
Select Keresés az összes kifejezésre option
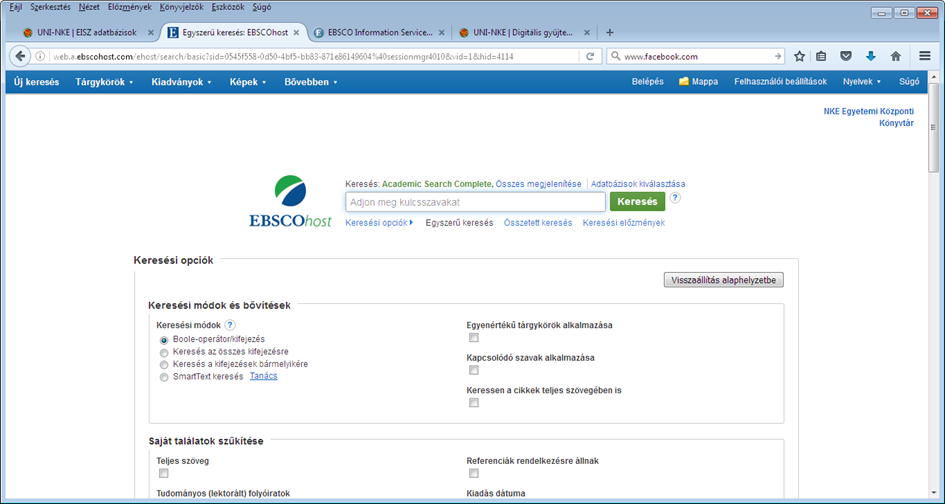pos(164,353)
